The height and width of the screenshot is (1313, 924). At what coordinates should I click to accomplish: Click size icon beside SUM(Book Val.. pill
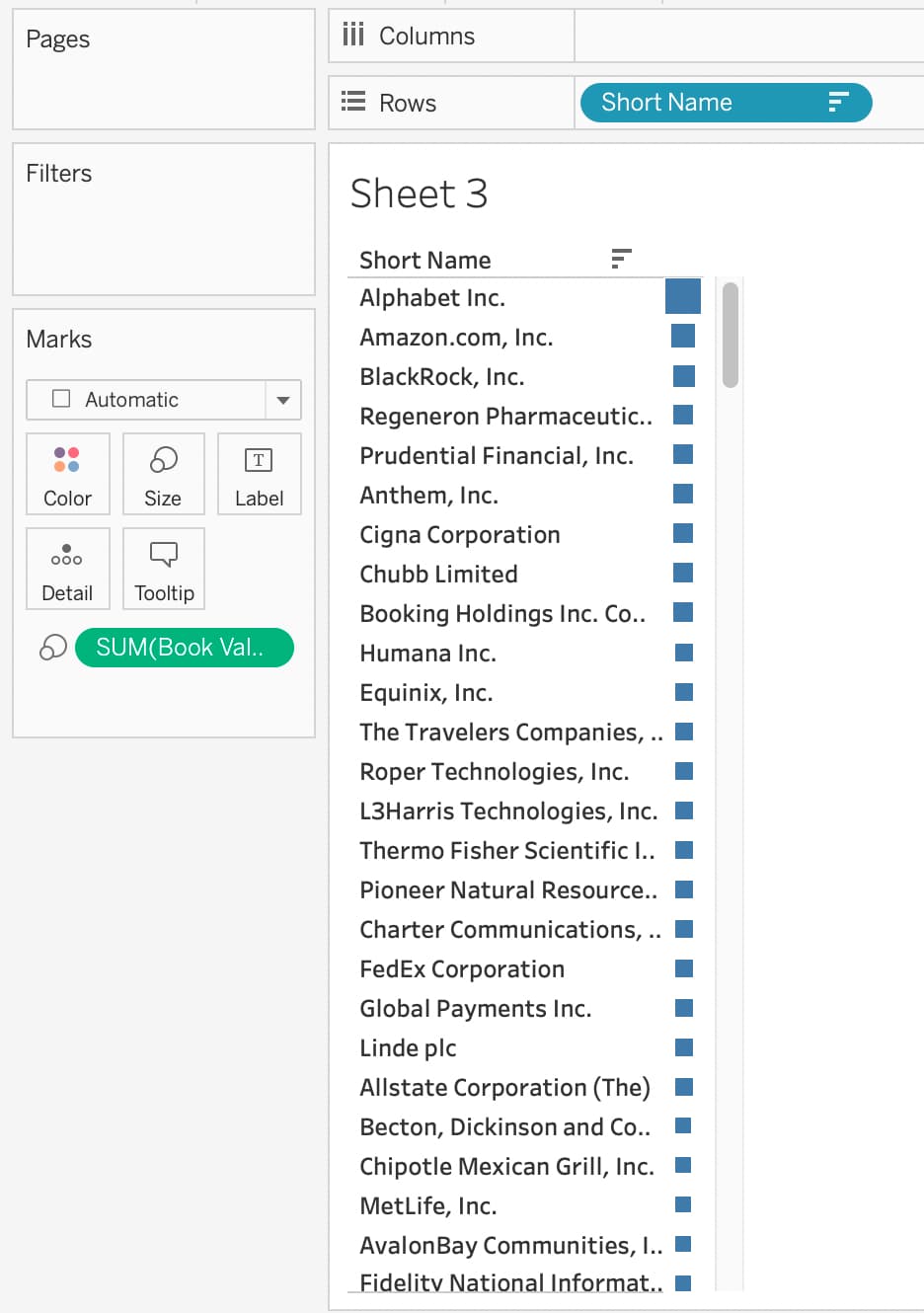[x=53, y=648]
